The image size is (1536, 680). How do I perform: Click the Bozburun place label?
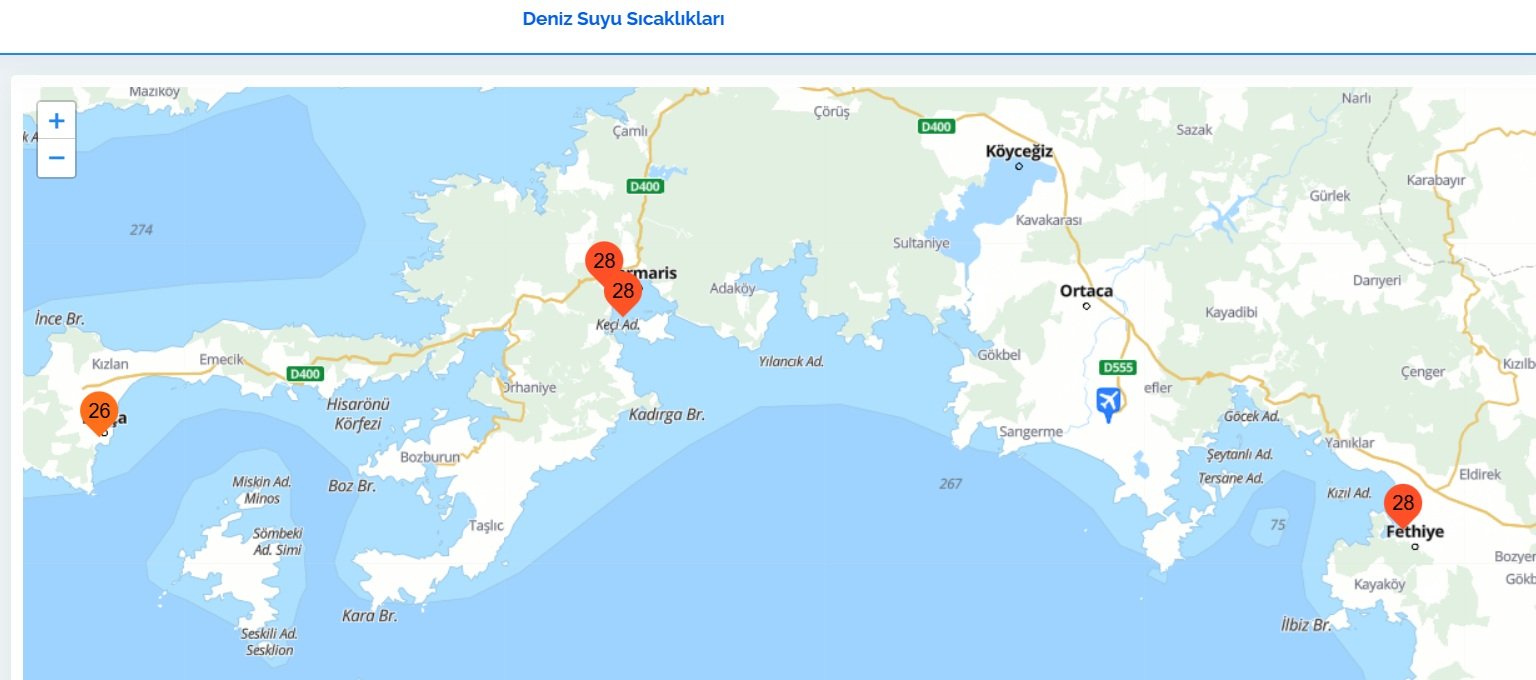(x=430, y=457)
